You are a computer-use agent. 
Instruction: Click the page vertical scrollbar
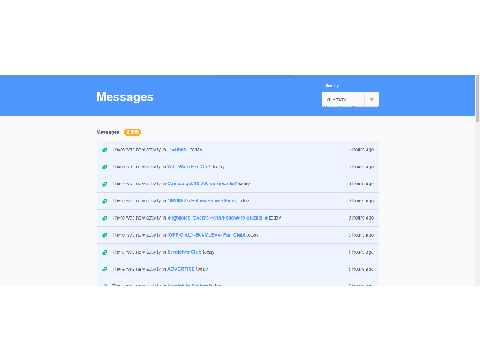(x=477, y=98)
